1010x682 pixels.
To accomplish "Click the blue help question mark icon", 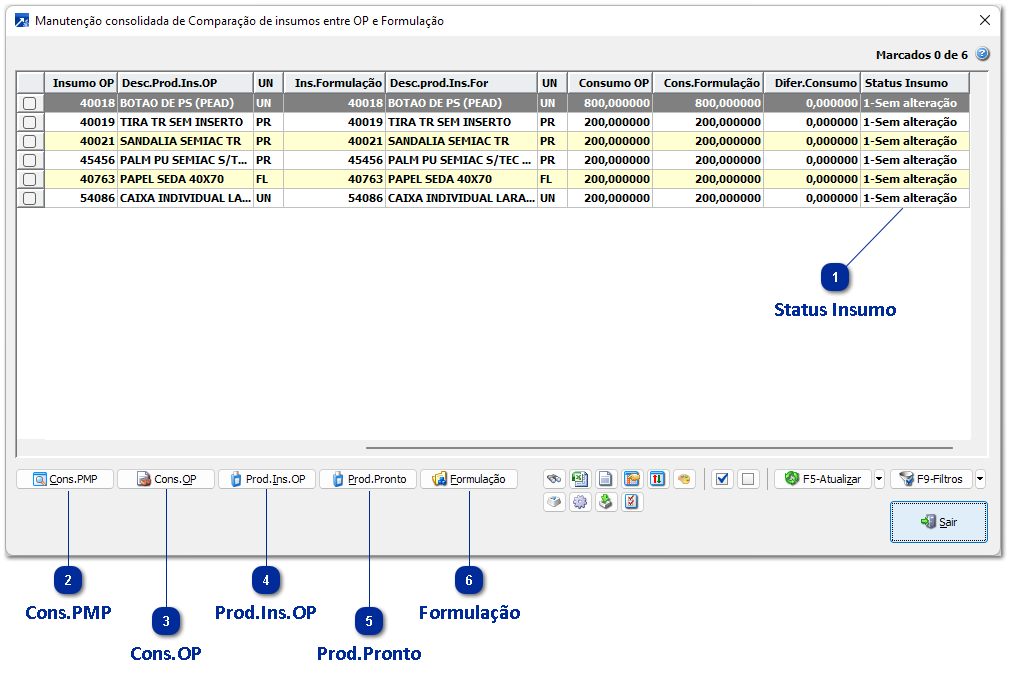I will click(x=982, y=54).
